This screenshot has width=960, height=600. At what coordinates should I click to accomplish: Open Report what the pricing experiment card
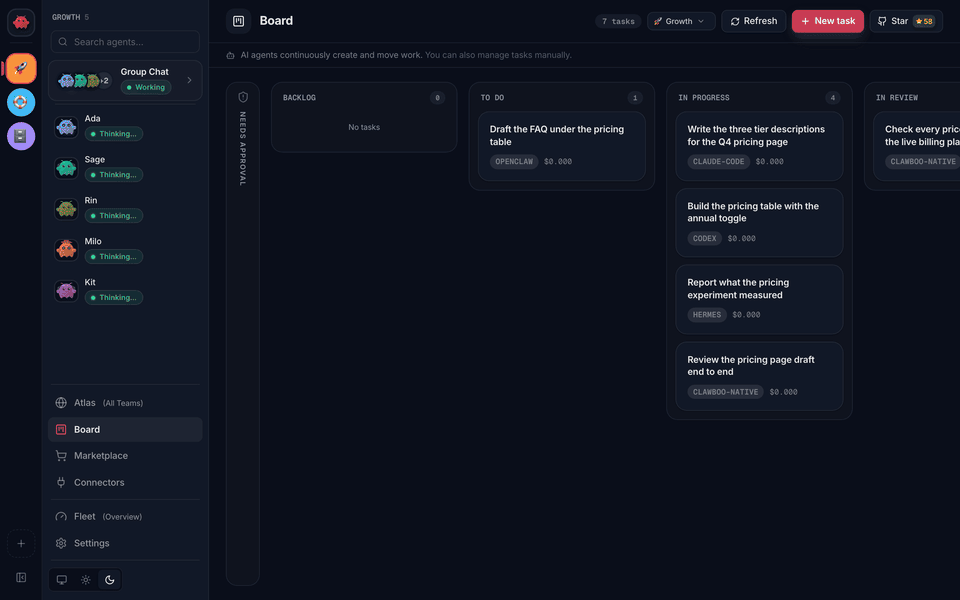click(759, 299)
